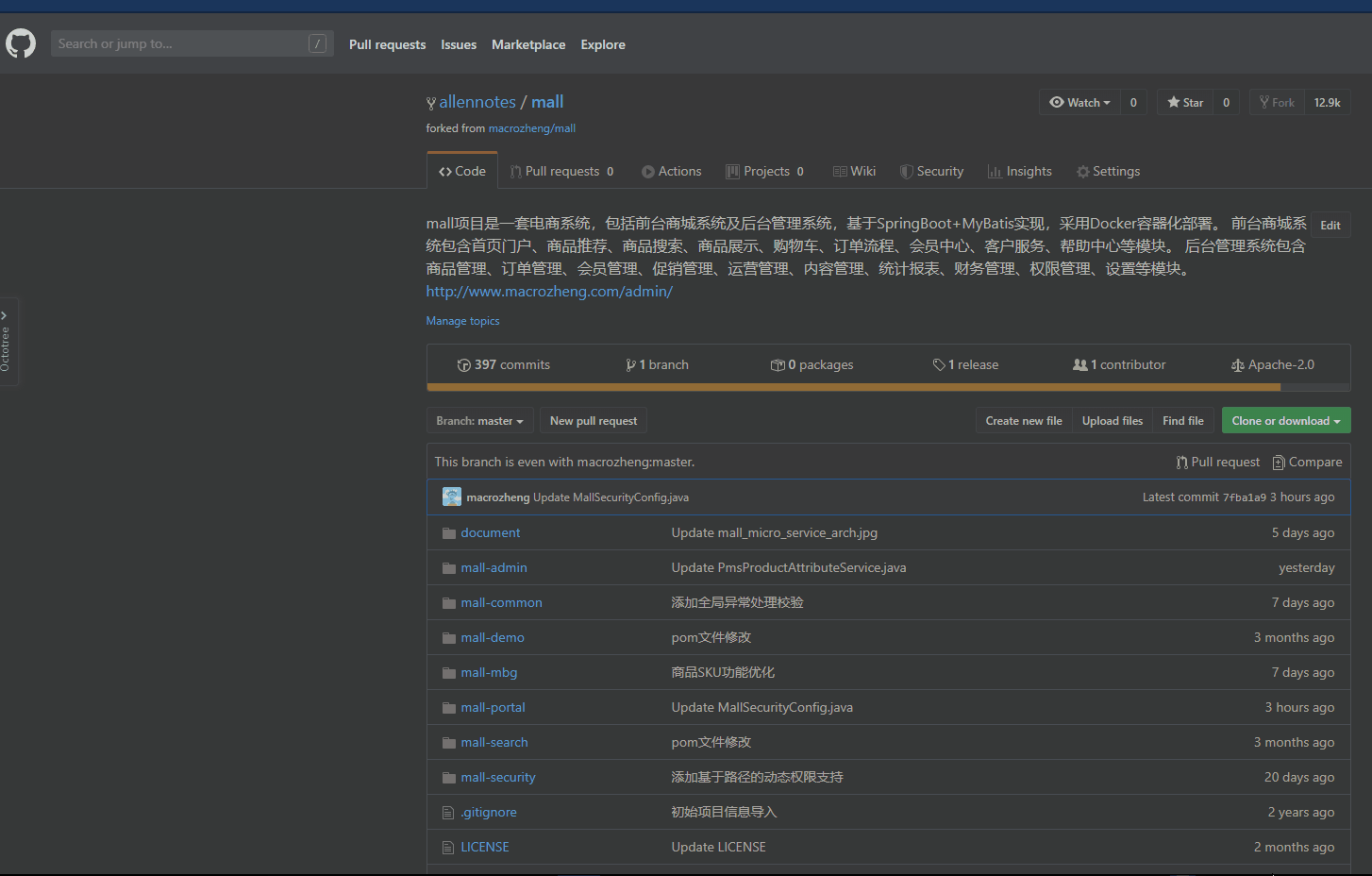Go to Issues in top navigation
Image resolution: width=1372 pixels, height=876 pixels.
point(459,44)
